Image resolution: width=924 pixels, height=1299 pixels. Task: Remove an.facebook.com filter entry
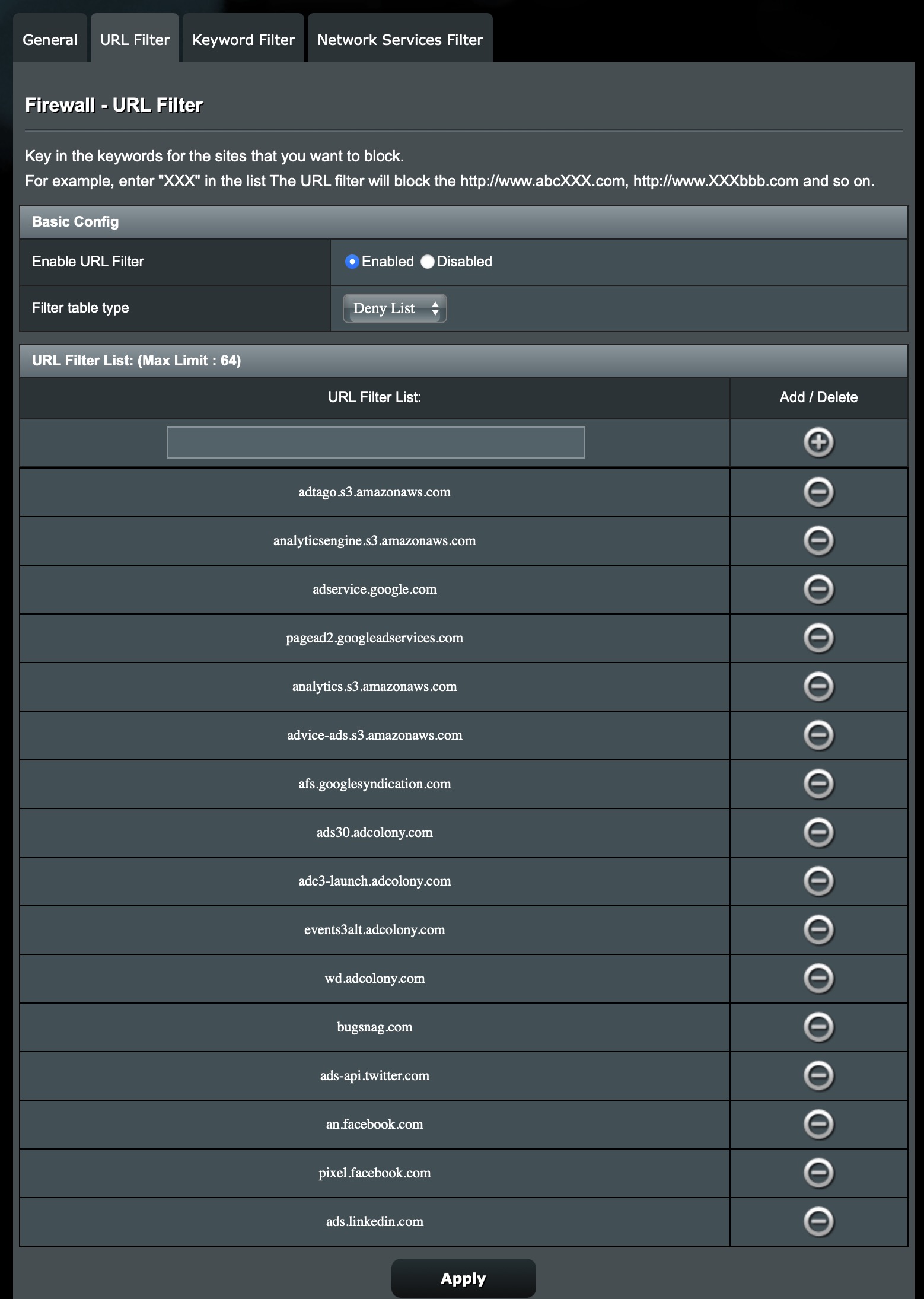[818, 1125]
